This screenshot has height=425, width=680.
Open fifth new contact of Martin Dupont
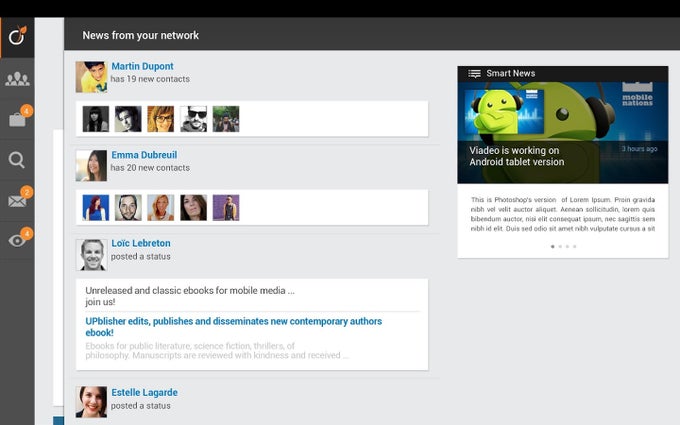pyautogui.click(x=226, y=119)
